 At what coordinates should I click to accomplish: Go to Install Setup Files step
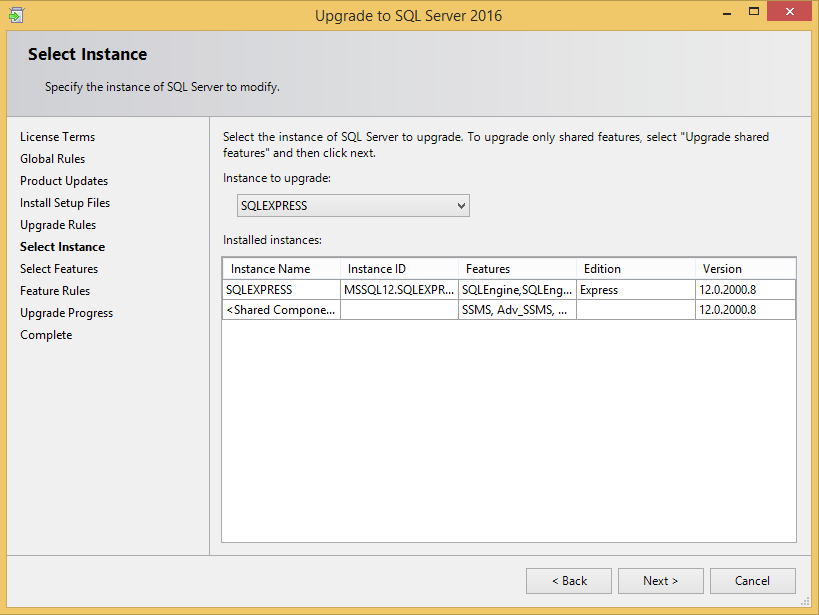coord(65,203)
